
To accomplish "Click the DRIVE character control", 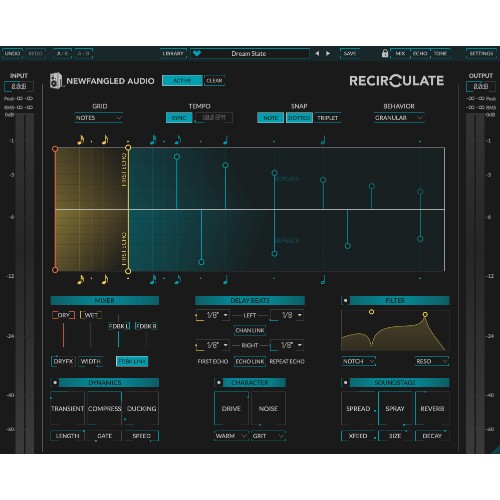I will 231,408.
